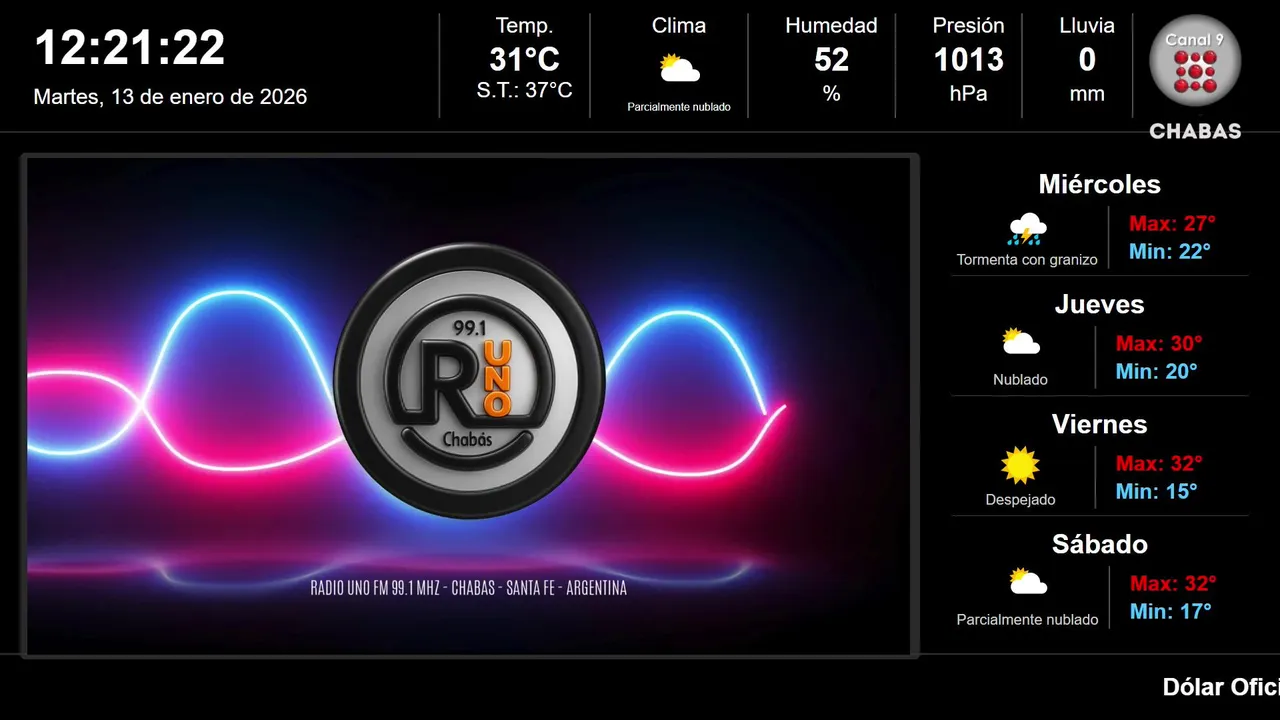Click Miércoles Min: 22° value
The height and width of the screenshot is (720, 1280).
click(x=1170, y=251)
